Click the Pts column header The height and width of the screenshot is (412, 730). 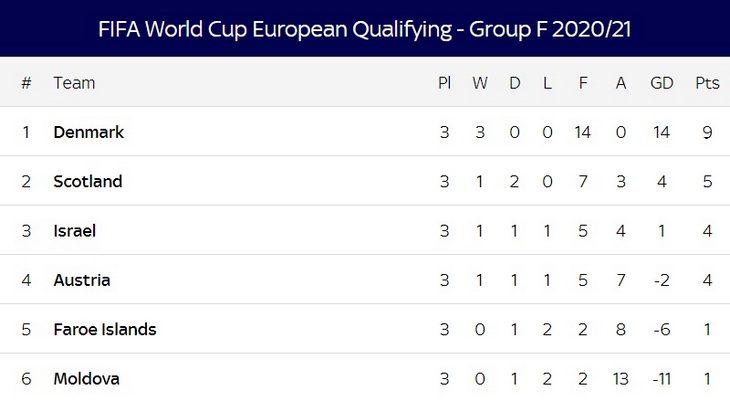(x=707, y=83)
